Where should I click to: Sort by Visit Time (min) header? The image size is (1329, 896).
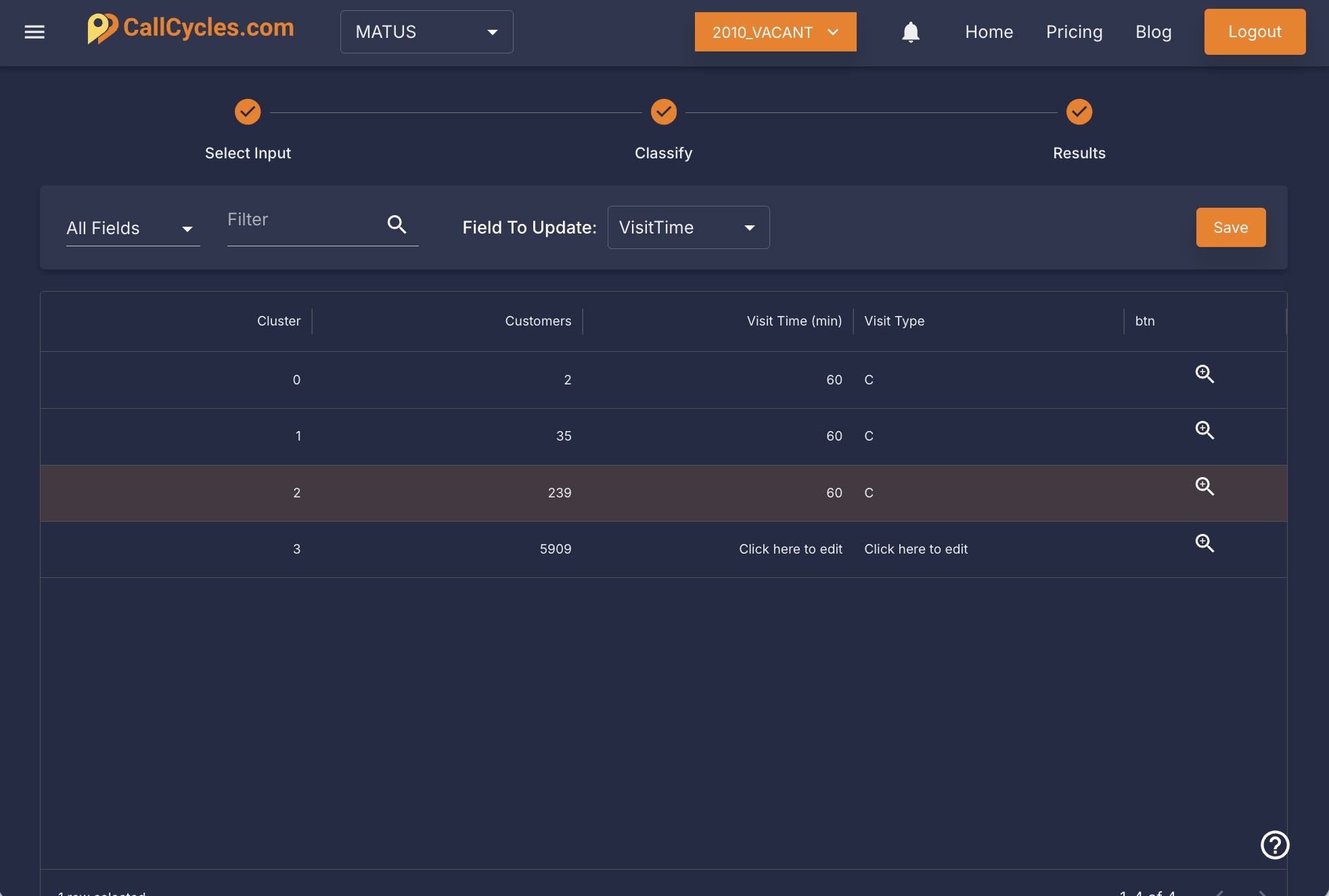pyautogui.click(x=794, y=321)
